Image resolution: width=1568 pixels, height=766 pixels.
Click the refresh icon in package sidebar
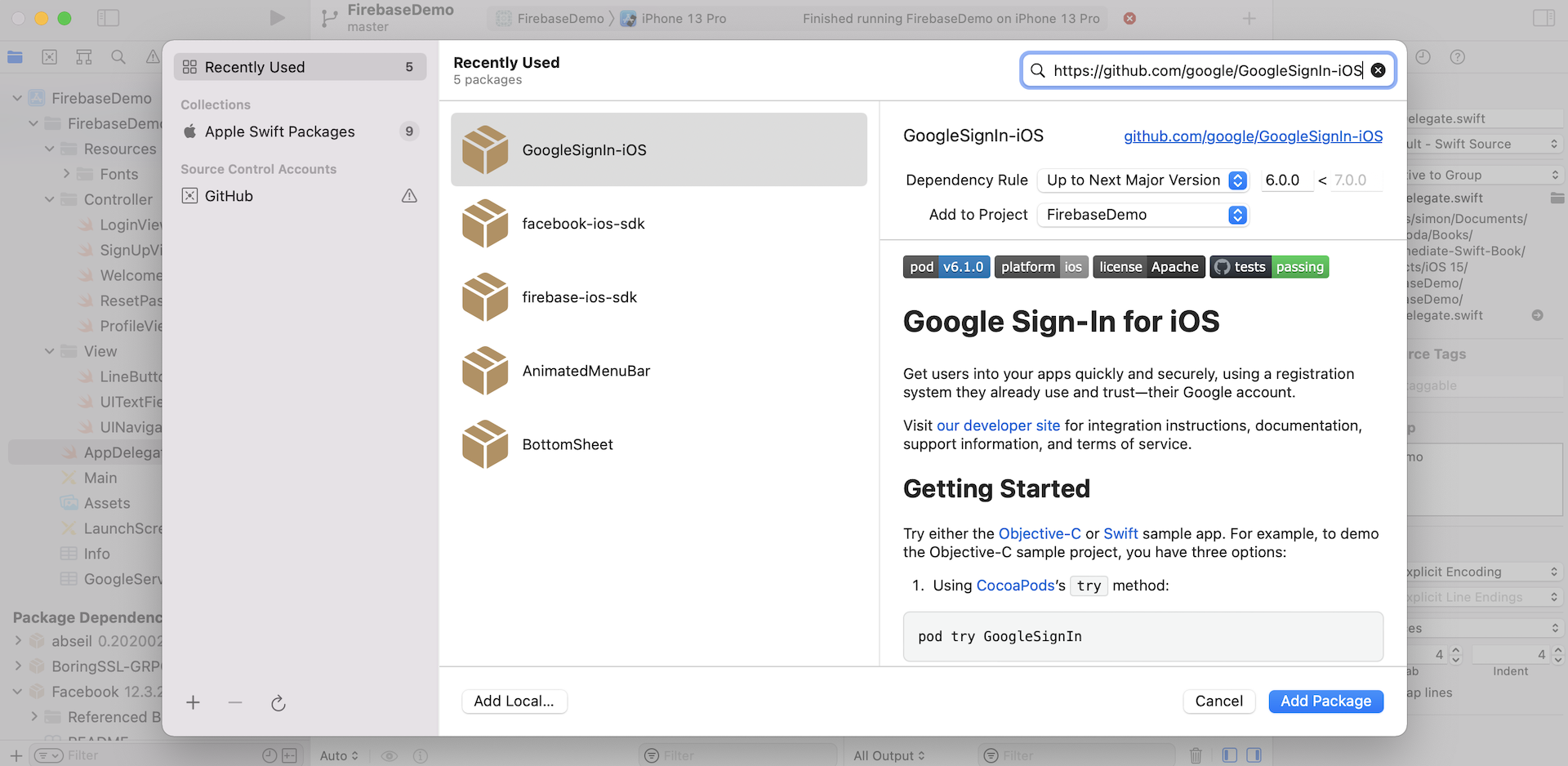click(x=278, y=703)
